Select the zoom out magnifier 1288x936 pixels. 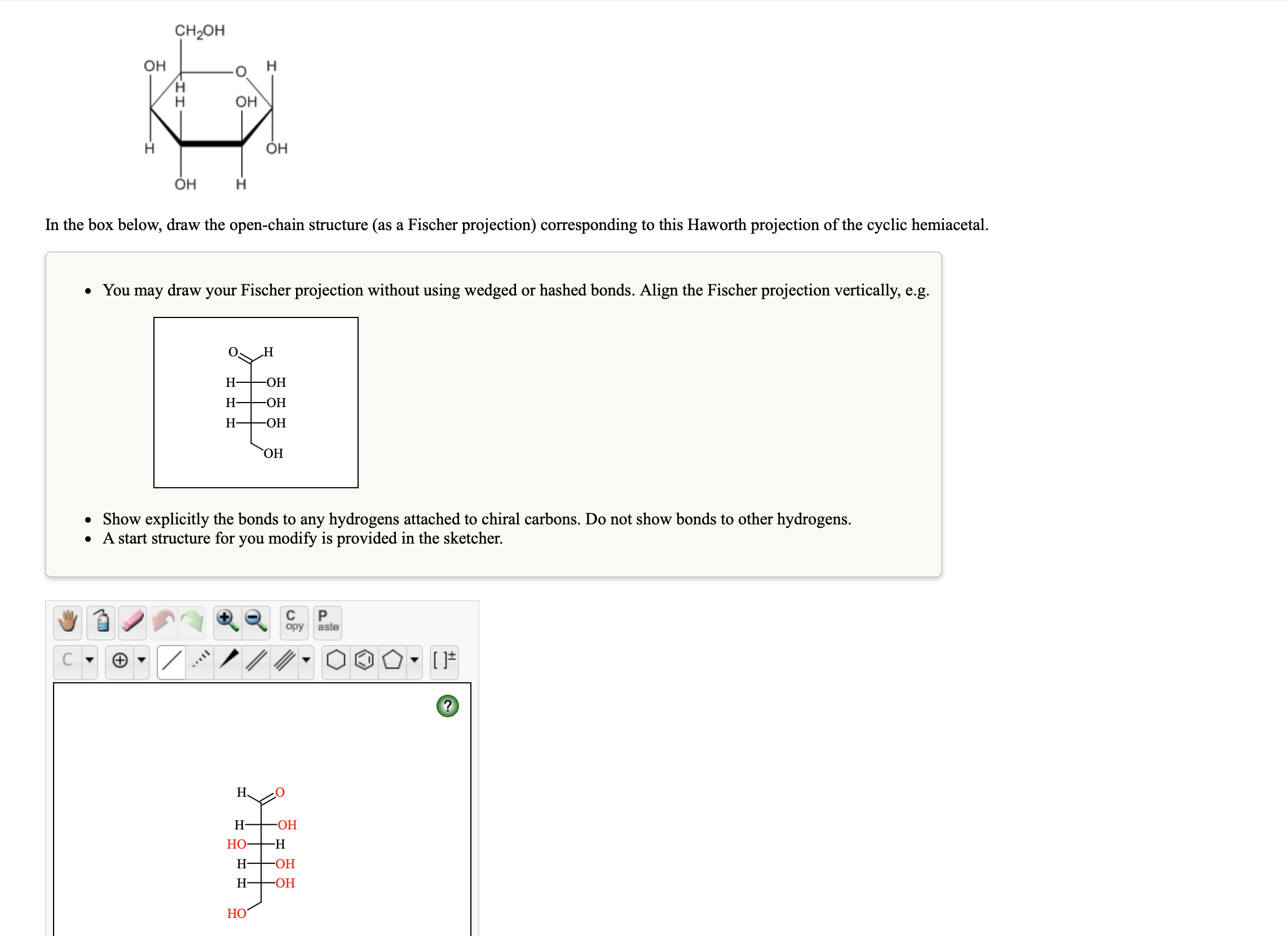point(255,624)
